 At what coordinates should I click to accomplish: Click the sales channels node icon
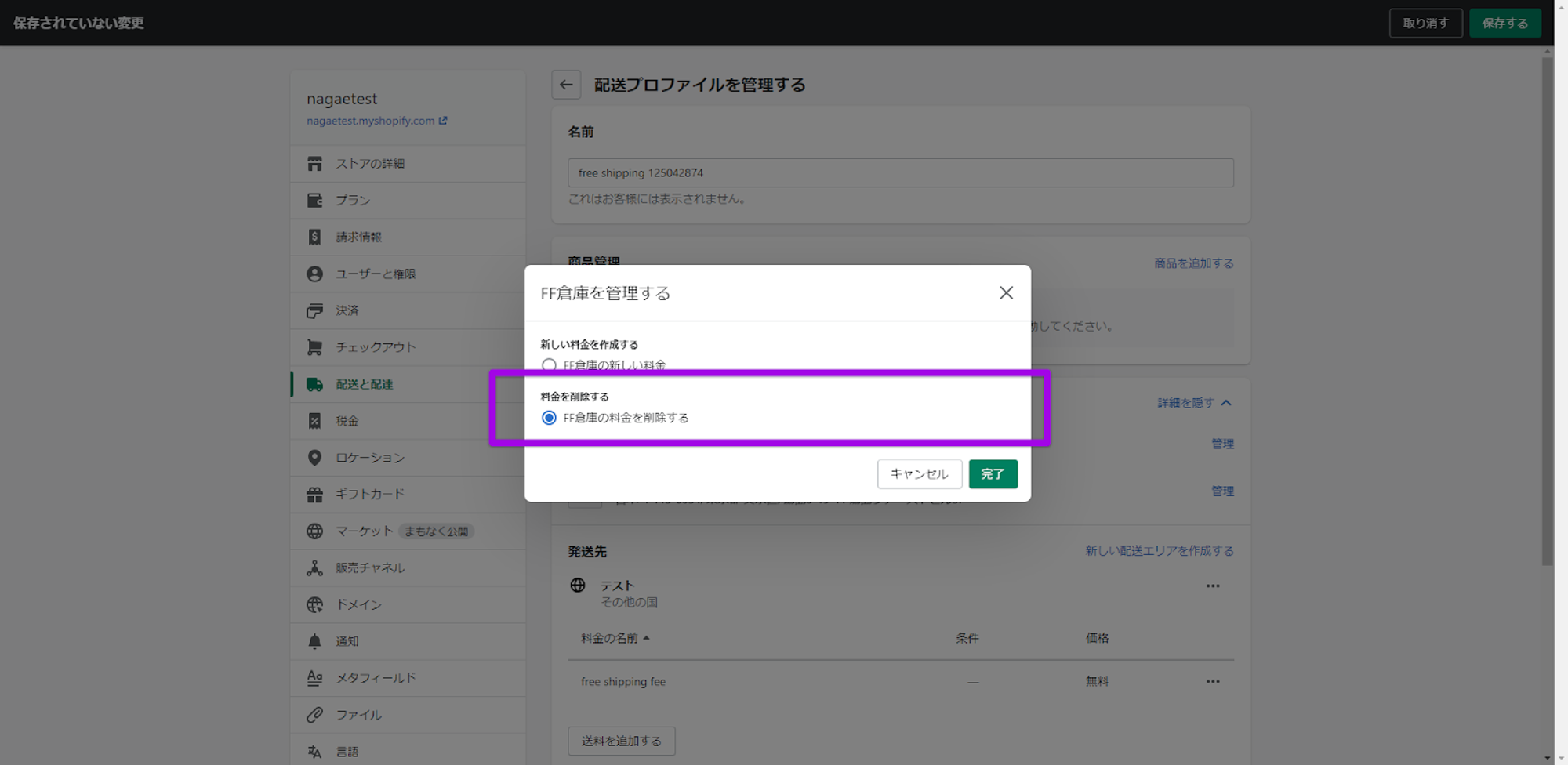(x=314, y=567)
